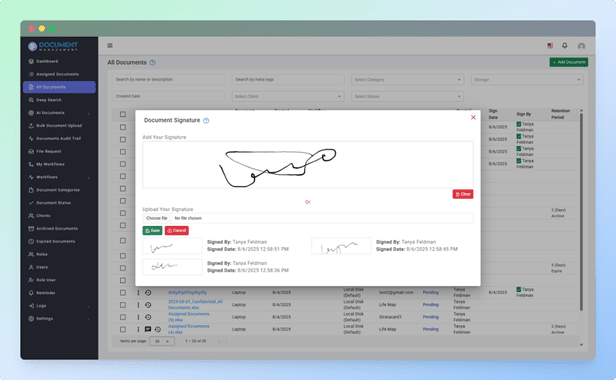Toggle the hamburger sidebar menu icon
Image resolution: width=616 pixels, height=380 pixels.
(110, 46)
